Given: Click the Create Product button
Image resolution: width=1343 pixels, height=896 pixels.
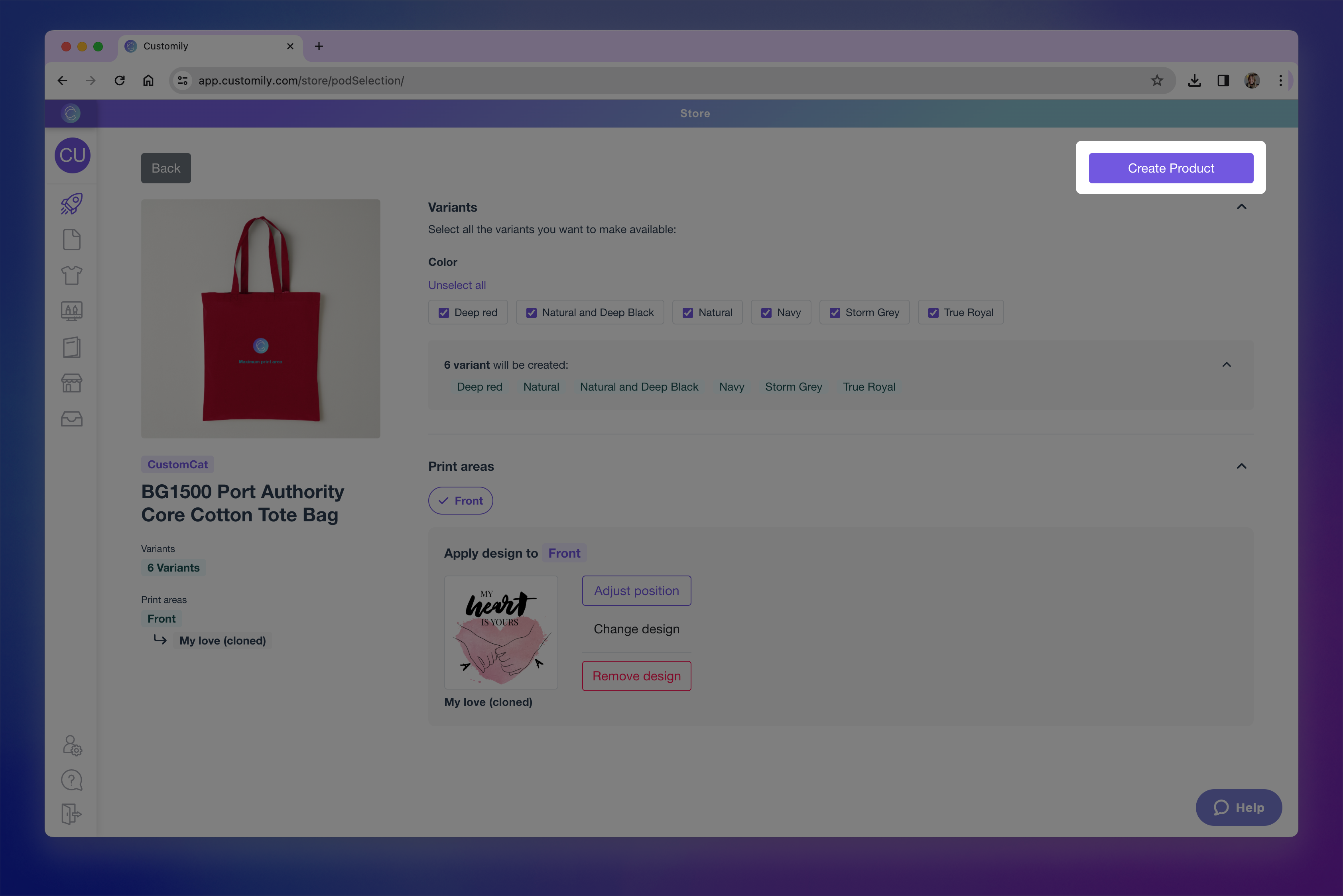Looking at the screenshot, I should [1170, 167].
